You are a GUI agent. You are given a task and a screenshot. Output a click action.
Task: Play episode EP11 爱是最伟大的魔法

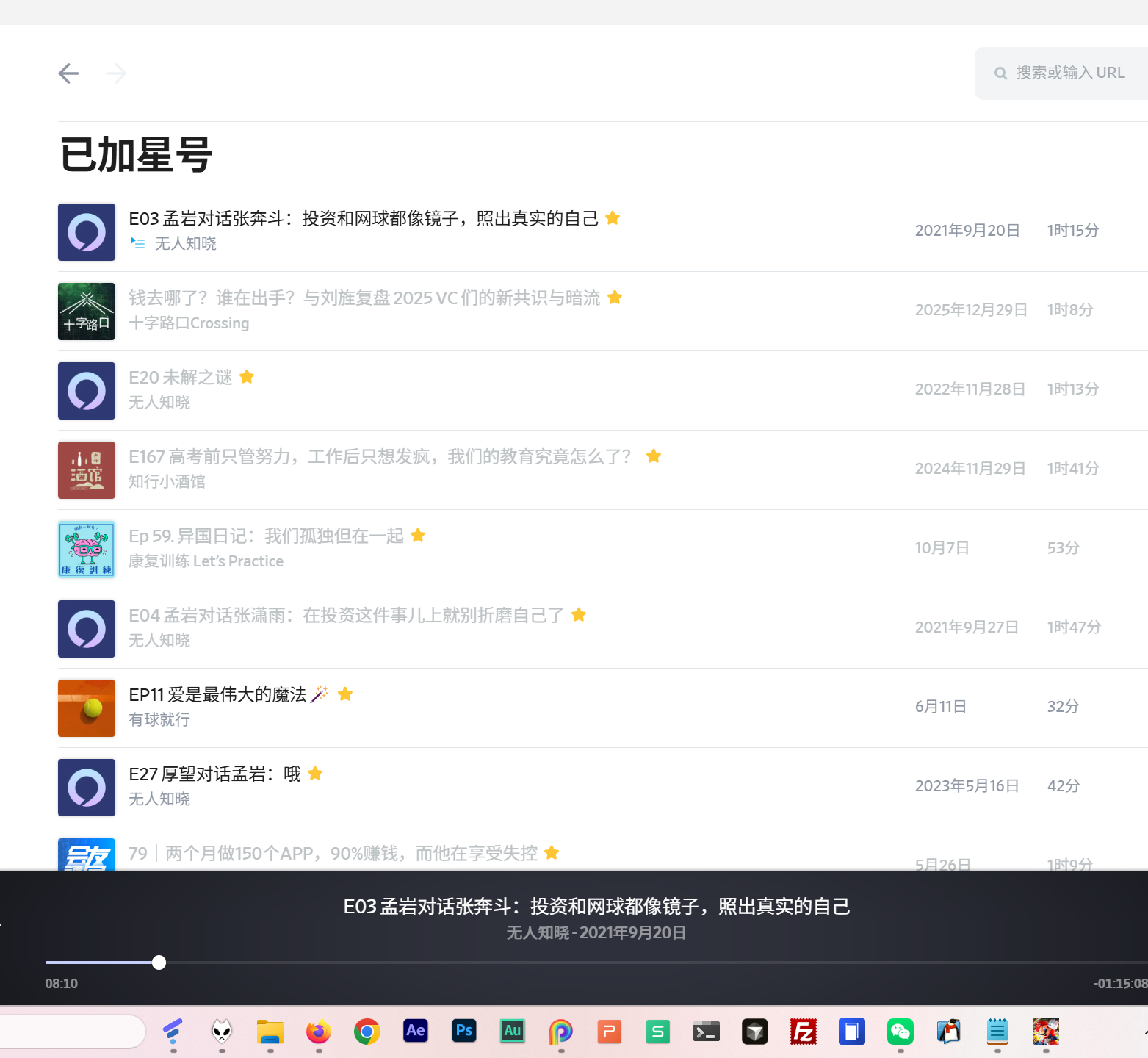click(x=228, y=694)
